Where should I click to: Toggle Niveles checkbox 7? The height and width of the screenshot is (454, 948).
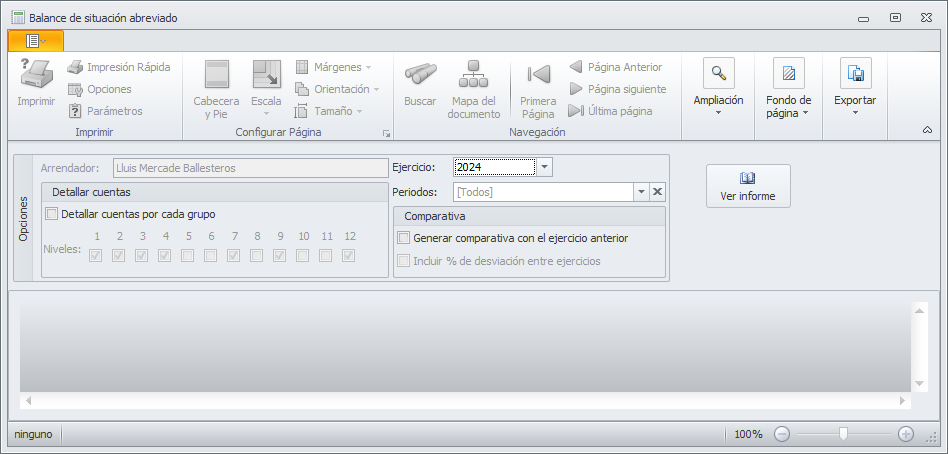pyautogui.click(x=233, y=256)
